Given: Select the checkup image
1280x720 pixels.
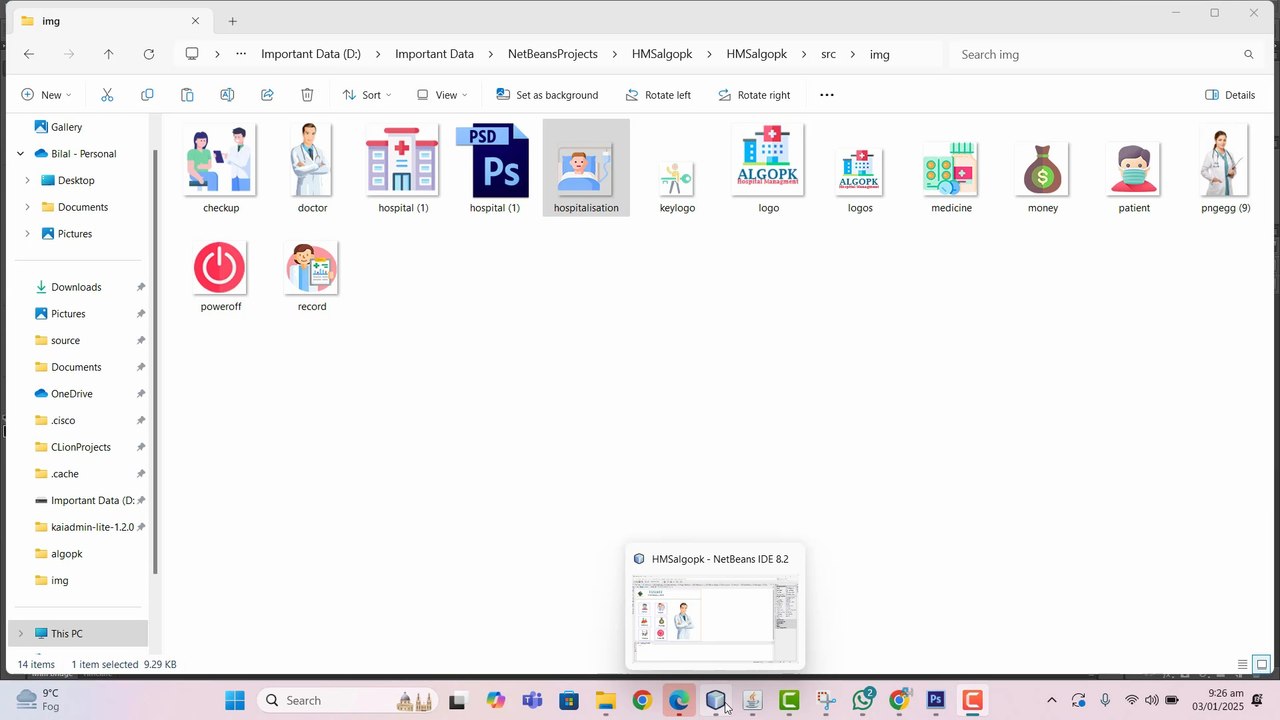Looking at the screenshot, I should [x=221, y=168].
